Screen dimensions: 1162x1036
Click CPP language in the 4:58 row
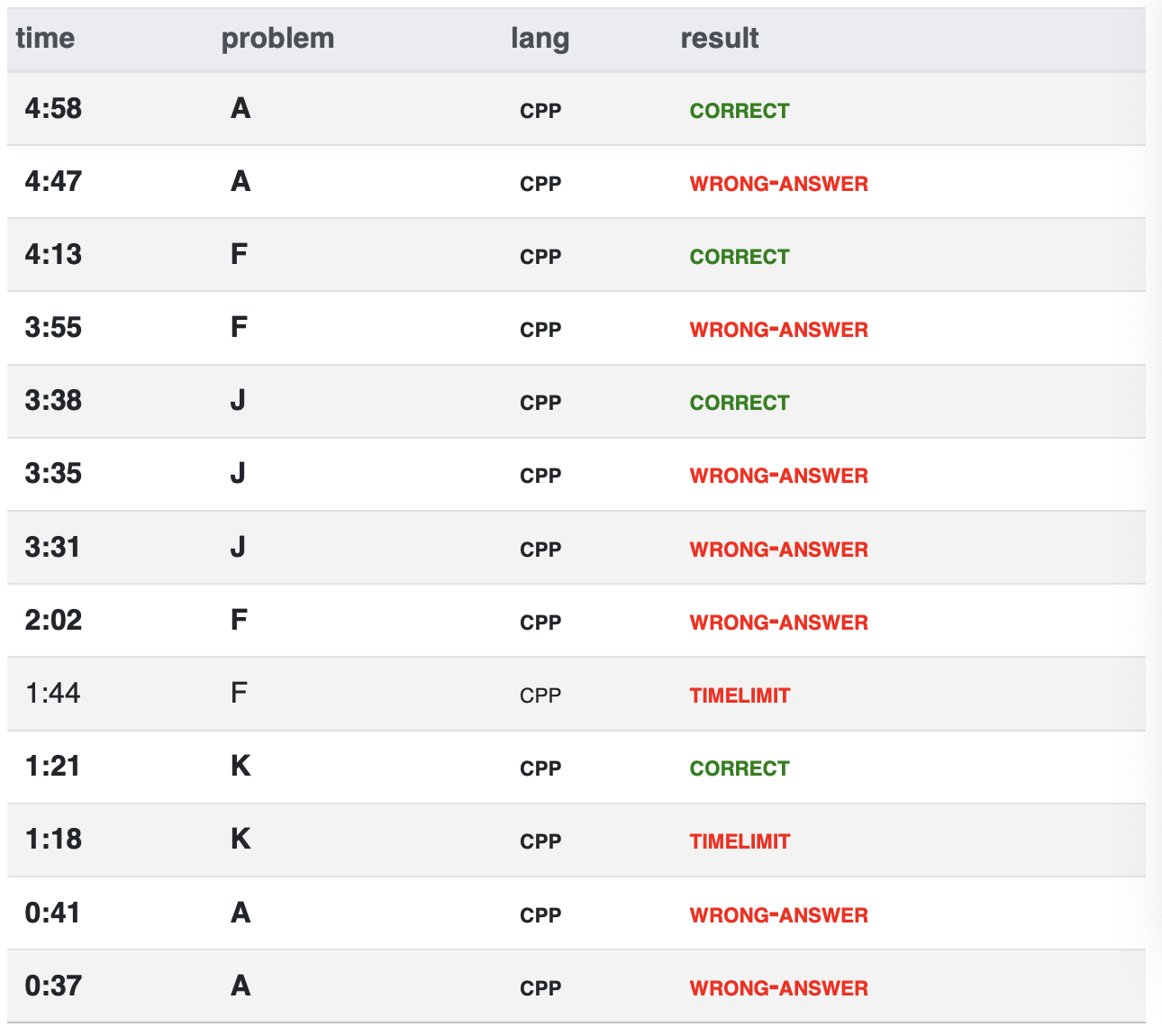click(540, 111)
